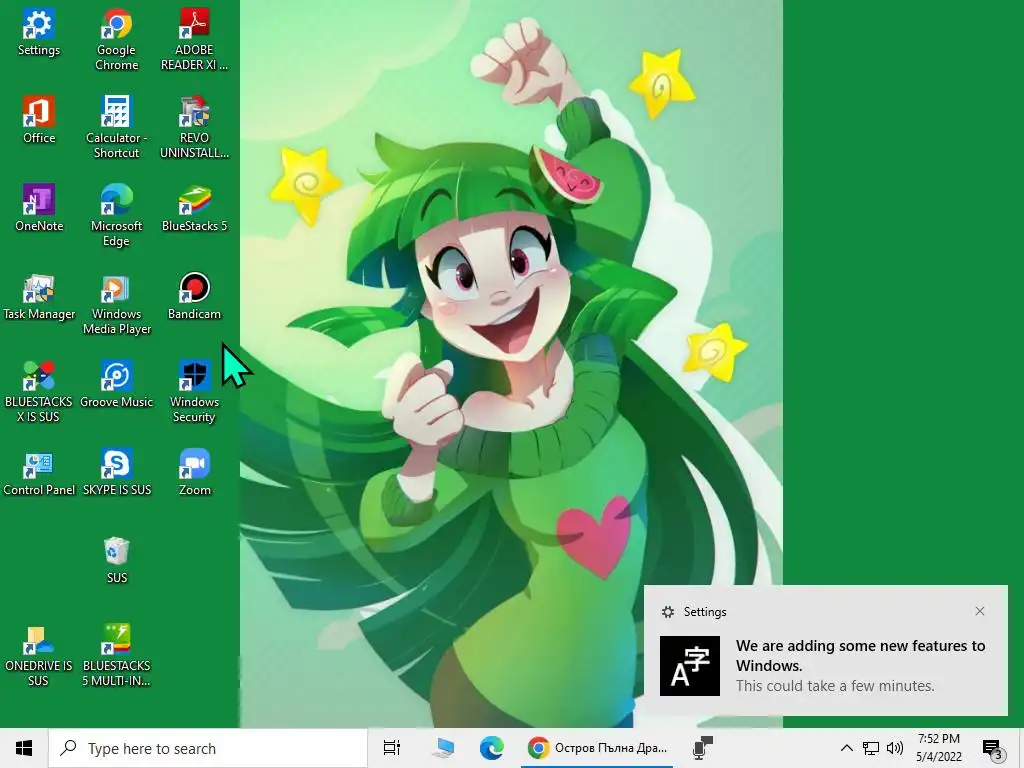Select Task Manager desktop shortcut
Viewport: 1024px width, 768px height.
tap(39, 297)
